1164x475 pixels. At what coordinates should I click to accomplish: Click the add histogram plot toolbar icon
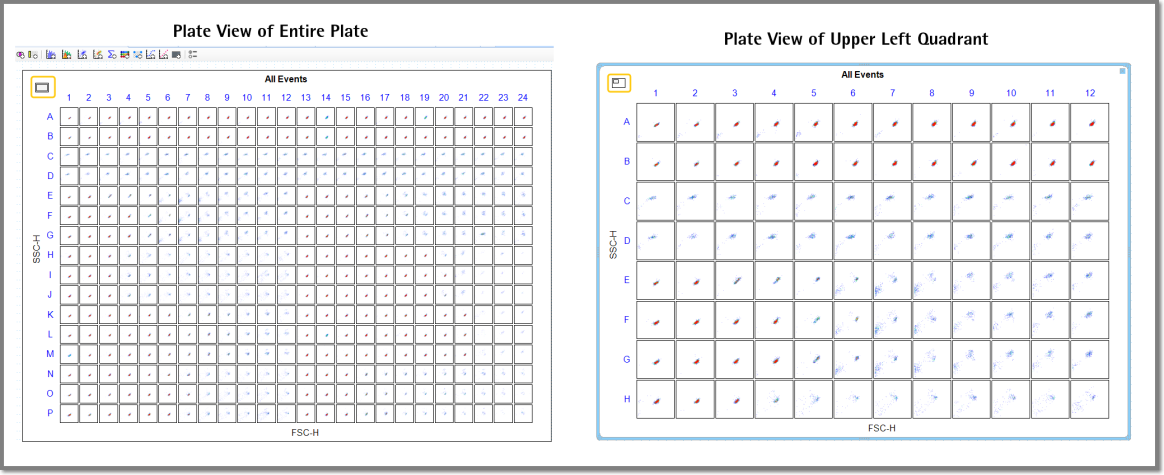[x=51, y=54]
